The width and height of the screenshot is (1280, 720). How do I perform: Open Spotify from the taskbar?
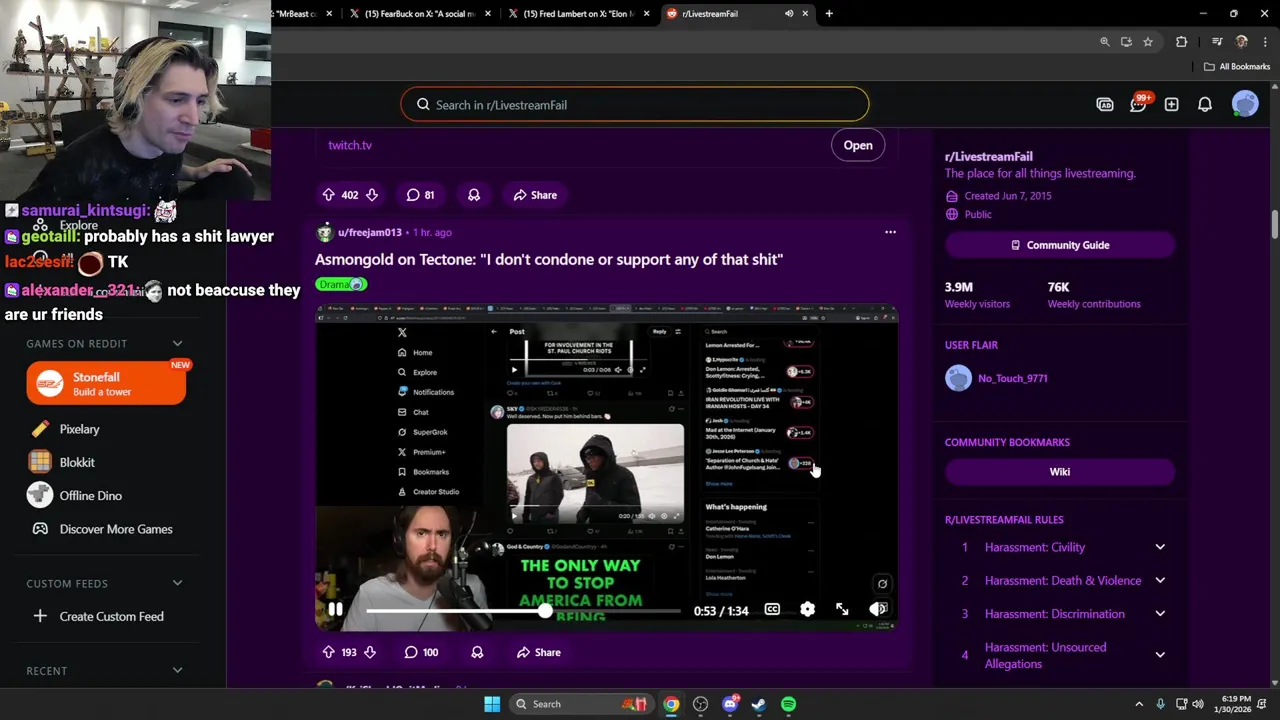(x=788, y=704)
